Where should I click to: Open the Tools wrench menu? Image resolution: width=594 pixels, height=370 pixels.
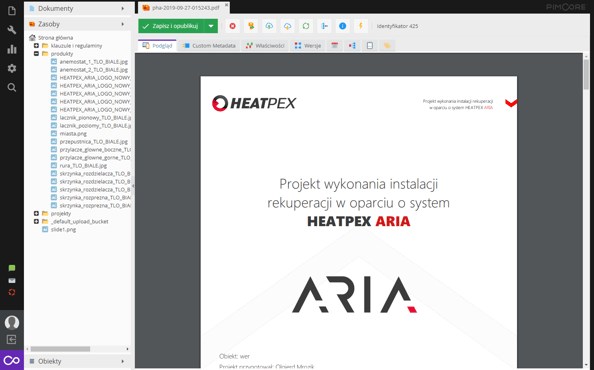point(12,30)
